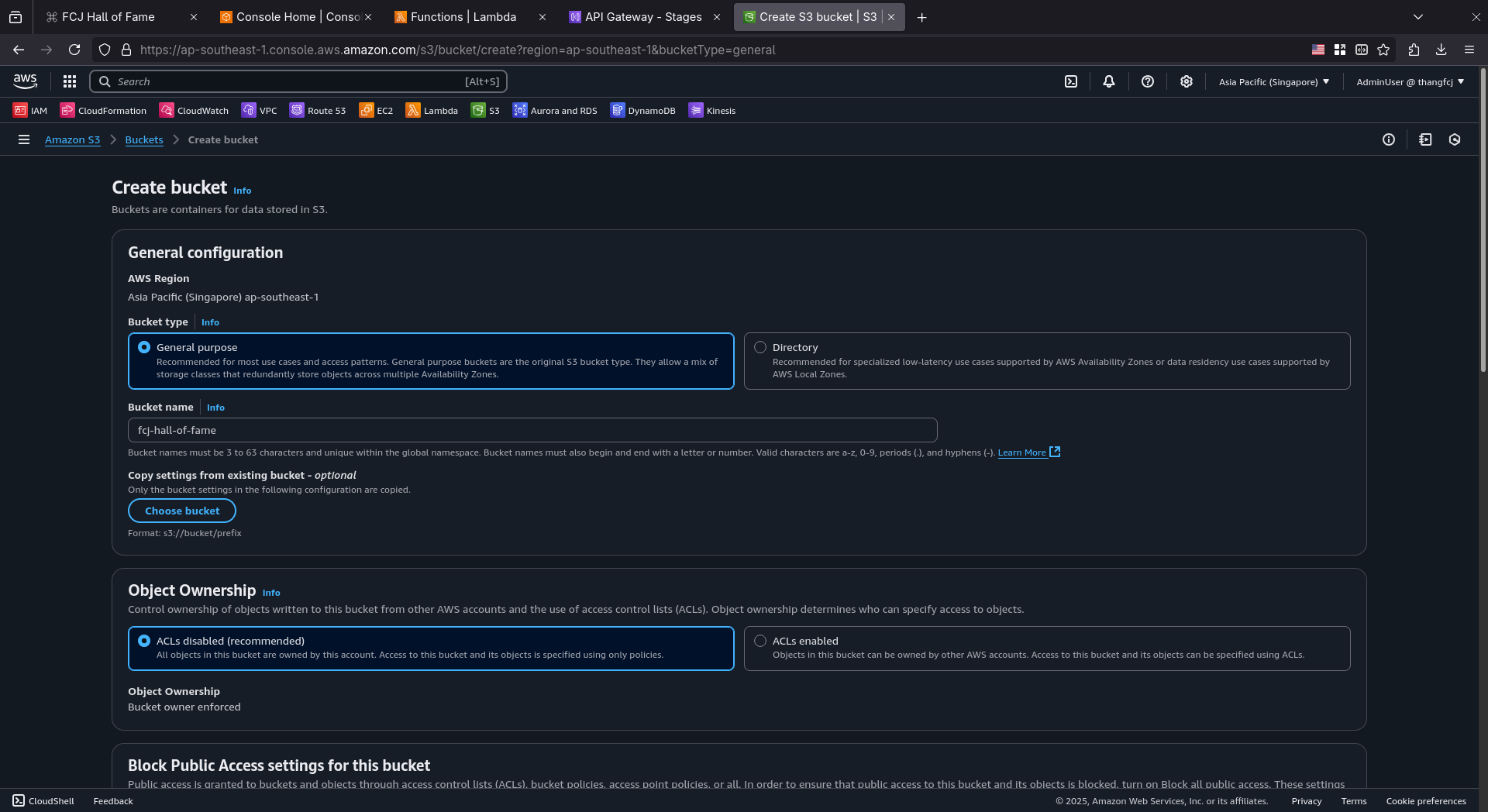Open Info link beside Bucket type
1488x812 pixels.
tap(210, 322)
